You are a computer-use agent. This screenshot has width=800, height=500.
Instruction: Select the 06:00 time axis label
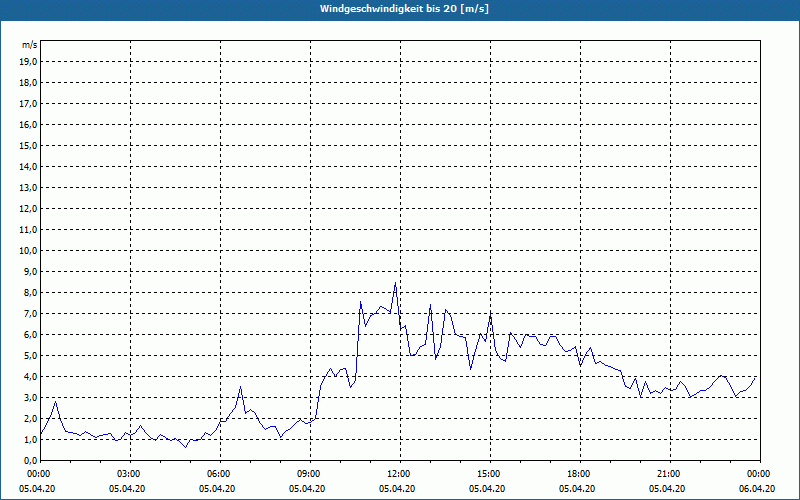(219, 474)
